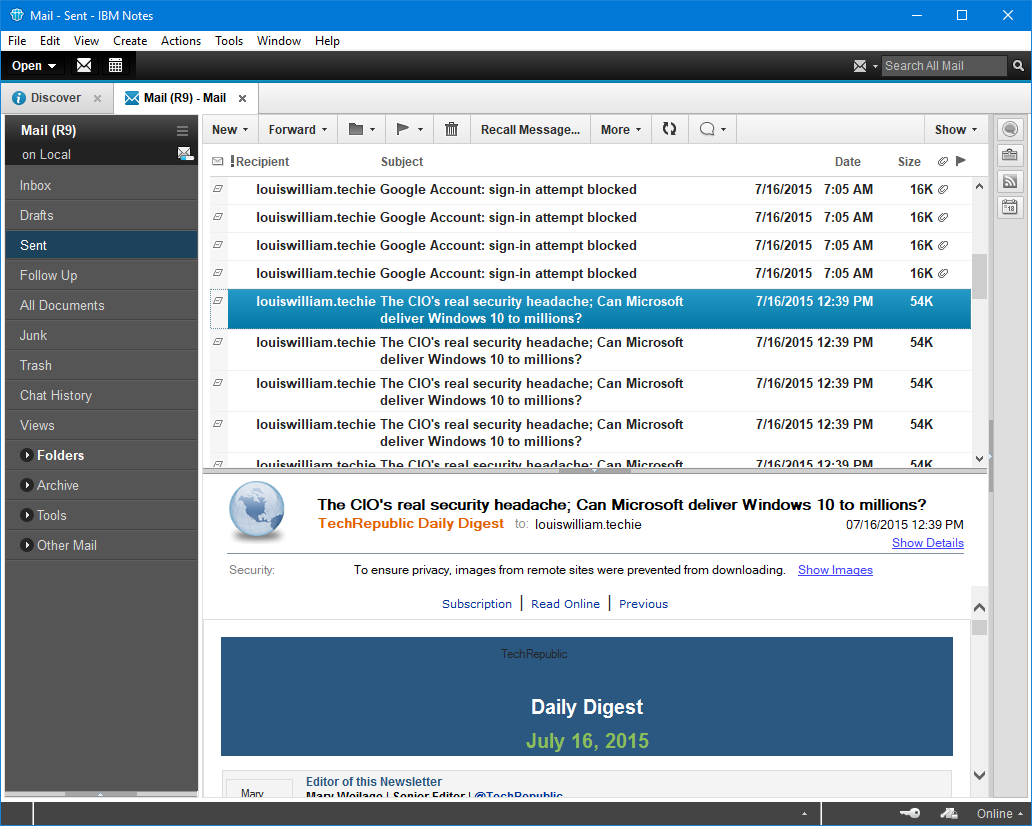Sort by the Subject column header
Image resolution: width=1032 pixels, height=826 pixels.
(401, 162)
